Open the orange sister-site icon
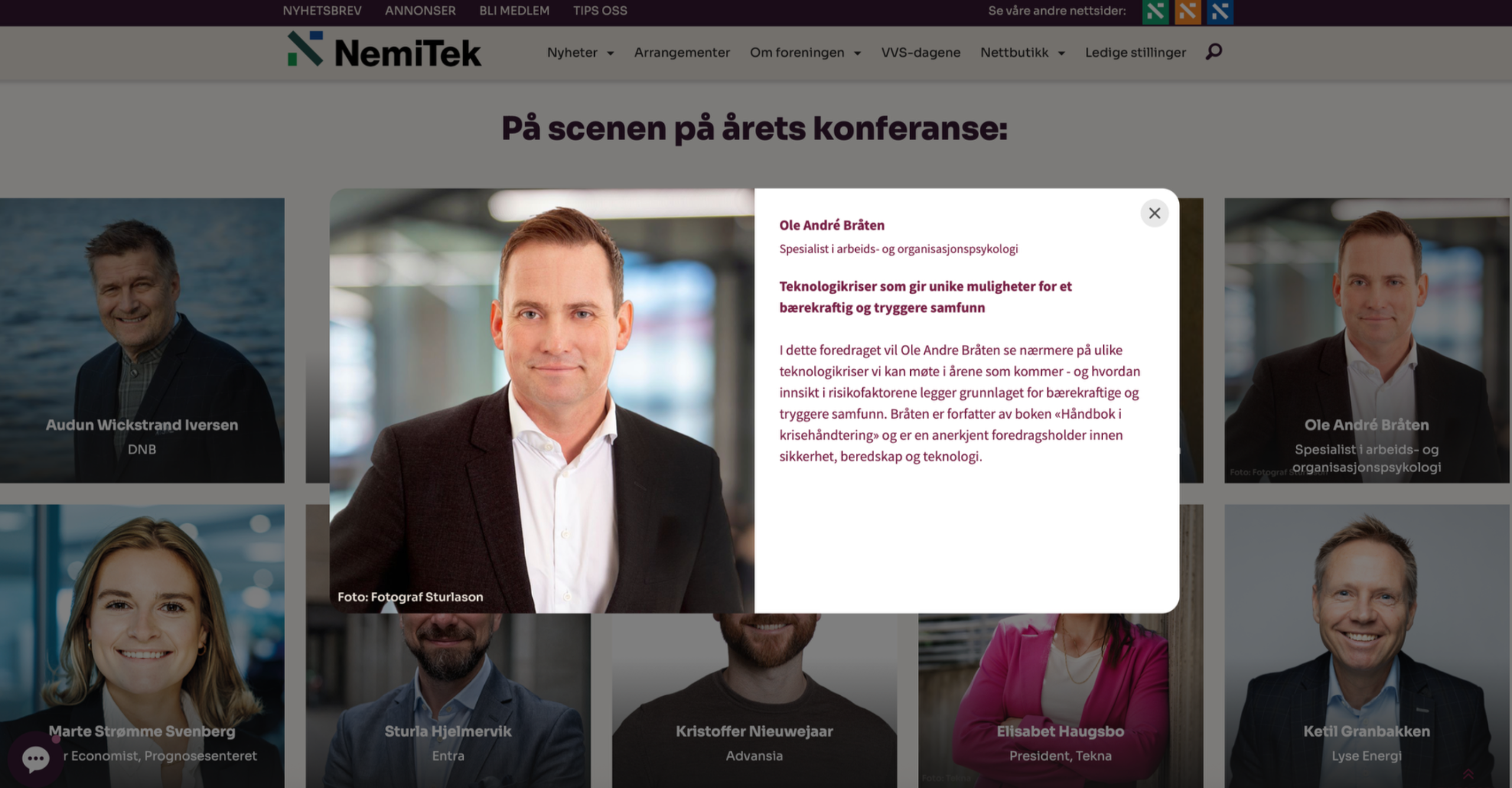Viewport: 1512px width, 788px height. tap(1188, 11)
